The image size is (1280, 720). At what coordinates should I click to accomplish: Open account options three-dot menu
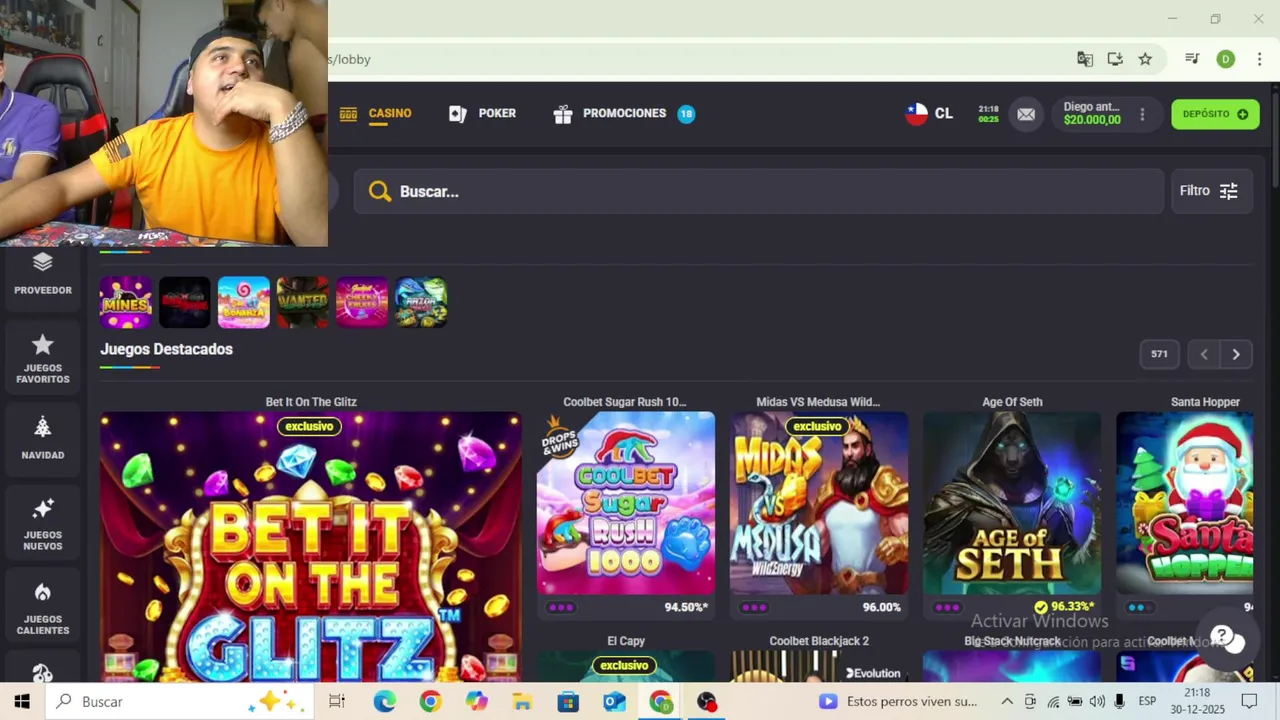click(x=1142, y=114)
